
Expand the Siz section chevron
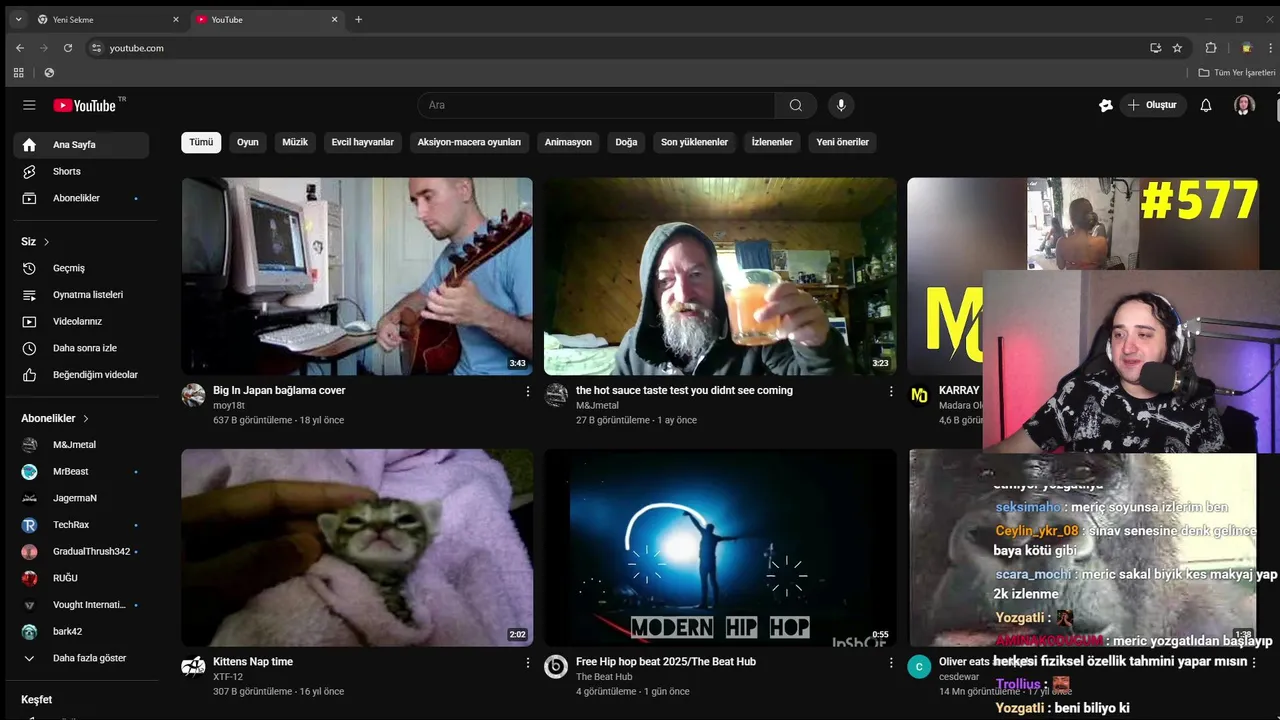46,242
